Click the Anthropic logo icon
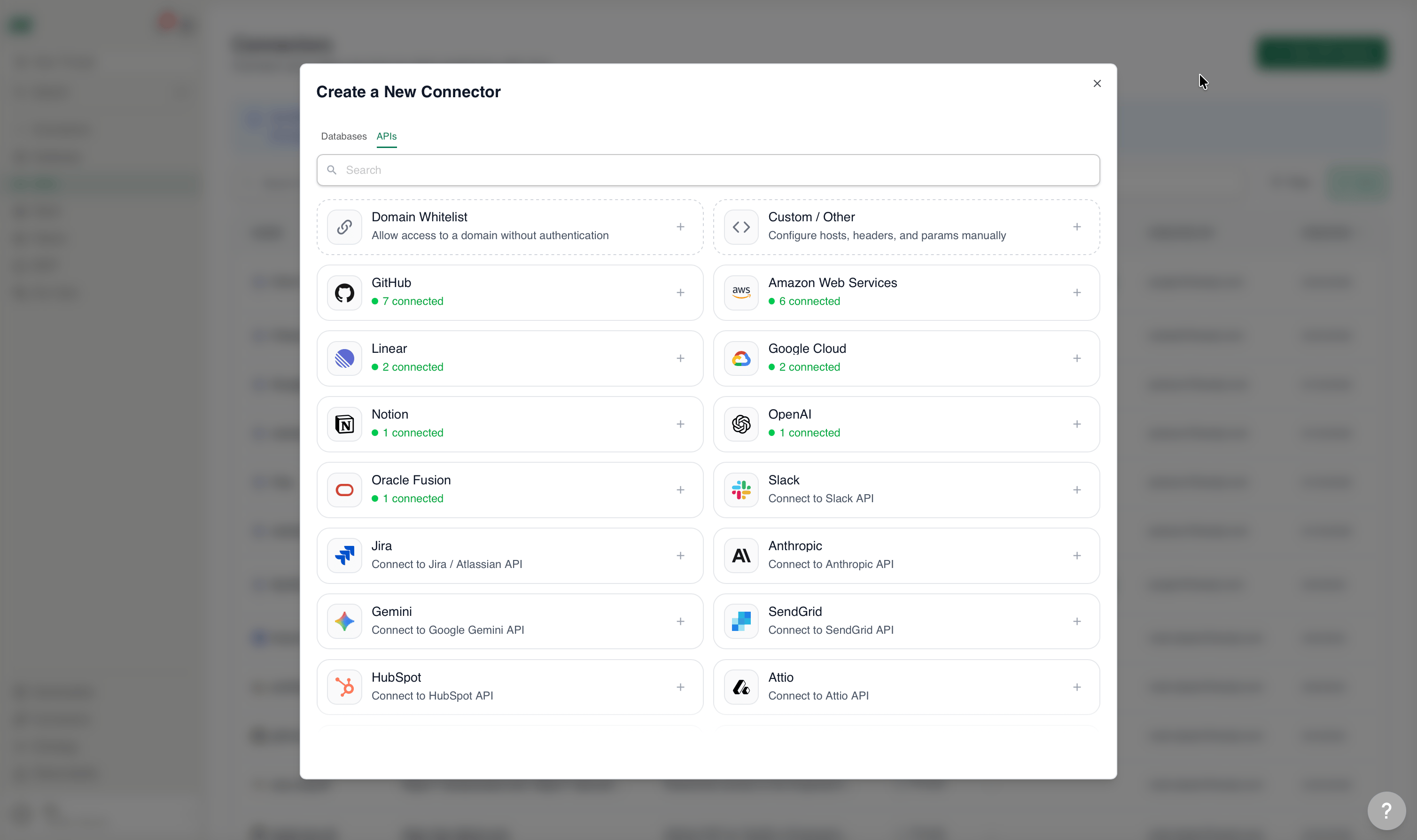The width and height of the screenshot is (1417, 840). click(x=741, y=555)
